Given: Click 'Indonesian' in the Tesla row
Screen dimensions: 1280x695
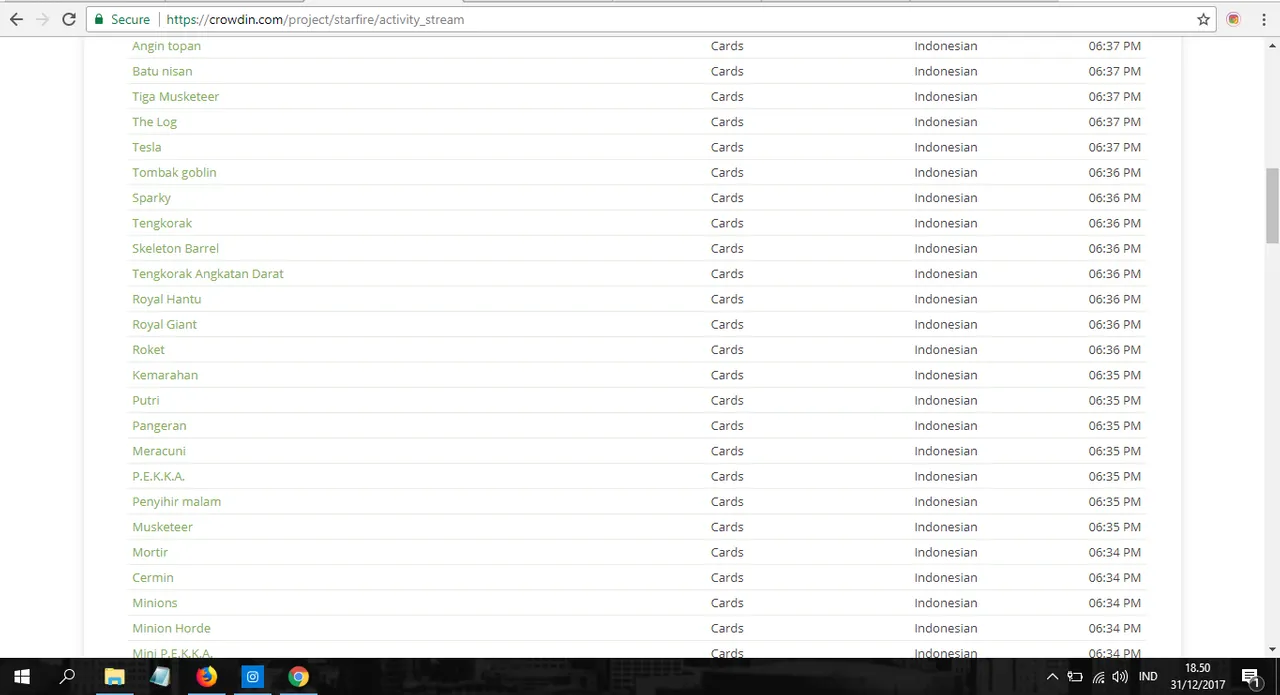Looking at the screenshot, I should click(x=945, y=147).
